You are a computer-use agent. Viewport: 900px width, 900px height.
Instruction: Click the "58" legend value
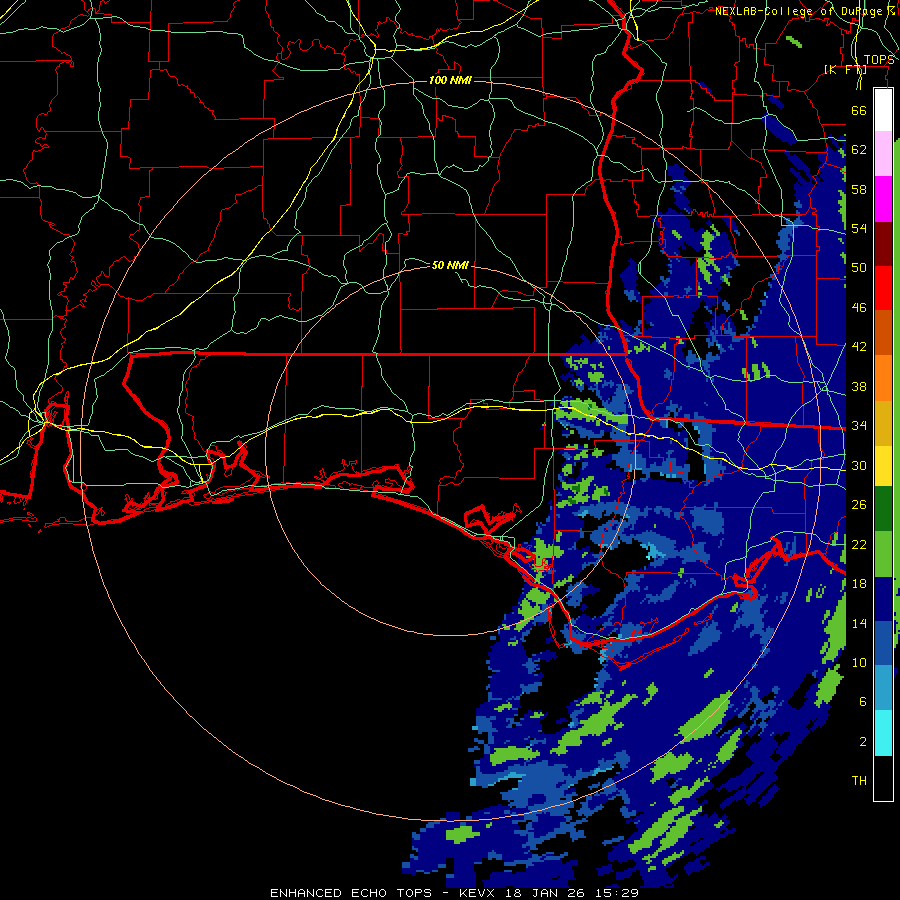[859, 189]
